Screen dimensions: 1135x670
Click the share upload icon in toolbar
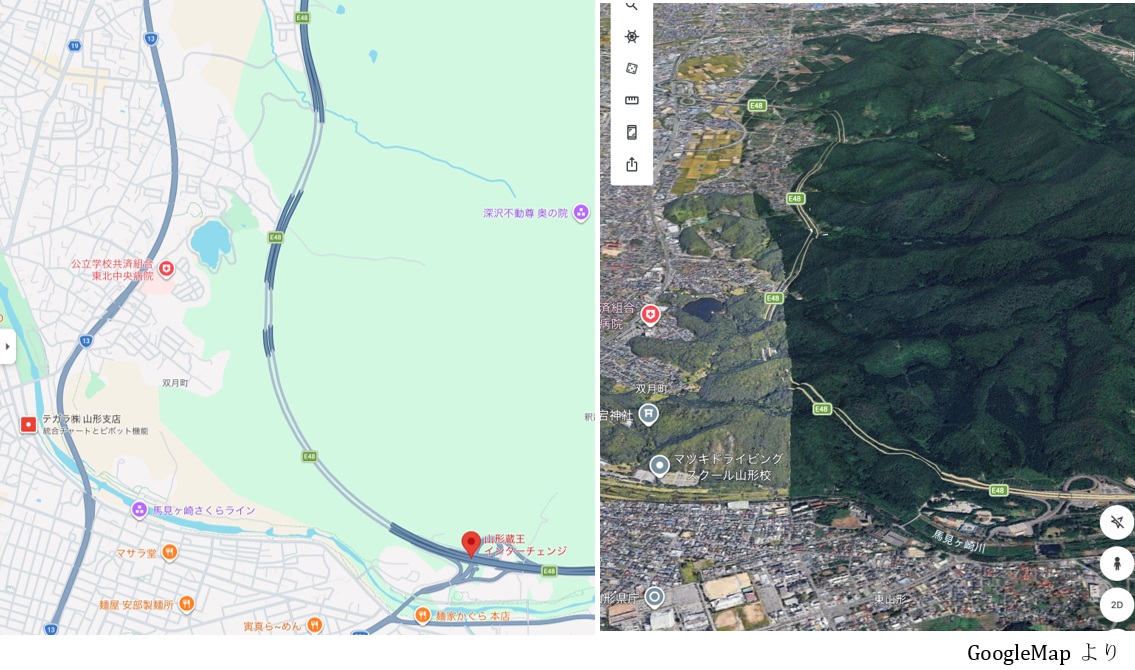pos(632,164)
